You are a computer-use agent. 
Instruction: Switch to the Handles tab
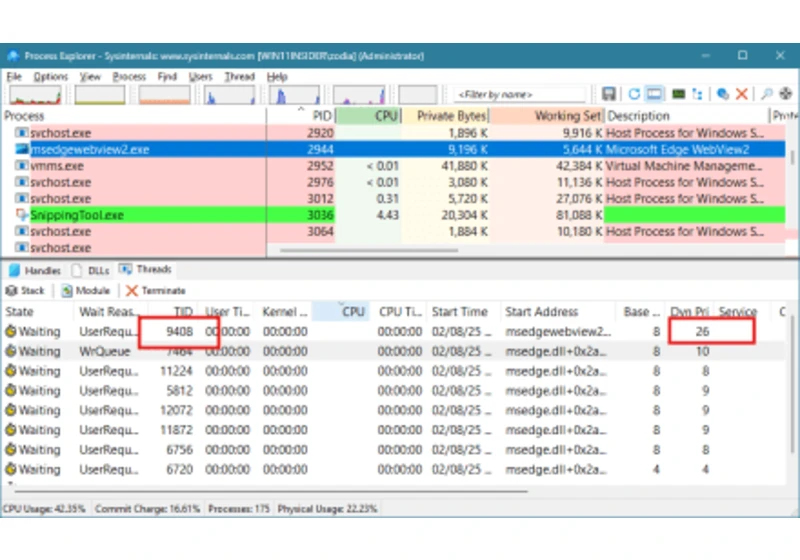point(35,270)
